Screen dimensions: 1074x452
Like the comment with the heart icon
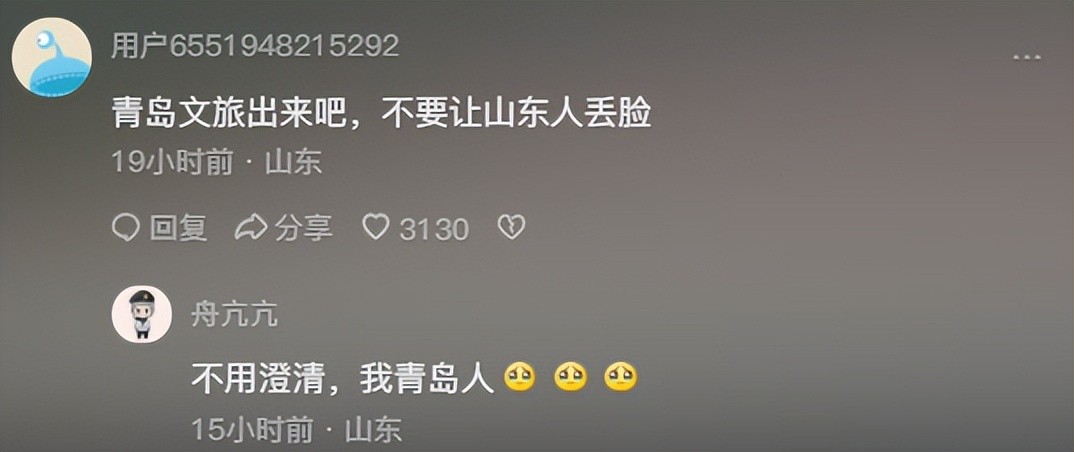point(375,227)
